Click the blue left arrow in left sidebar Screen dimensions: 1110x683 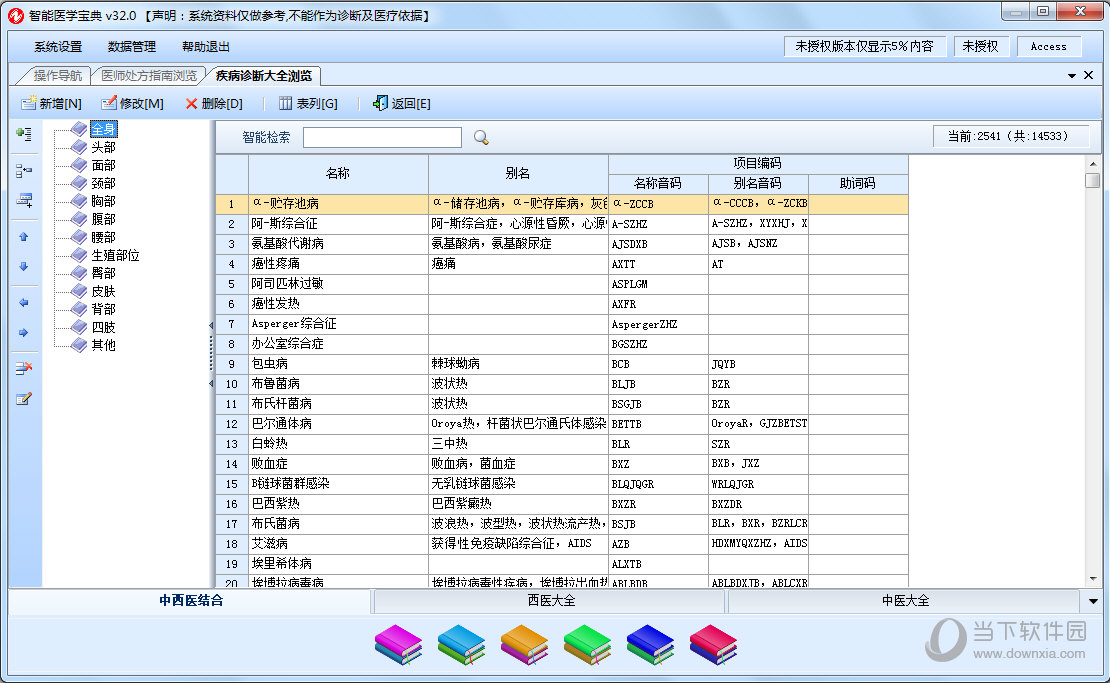click(x=24, y=303)
